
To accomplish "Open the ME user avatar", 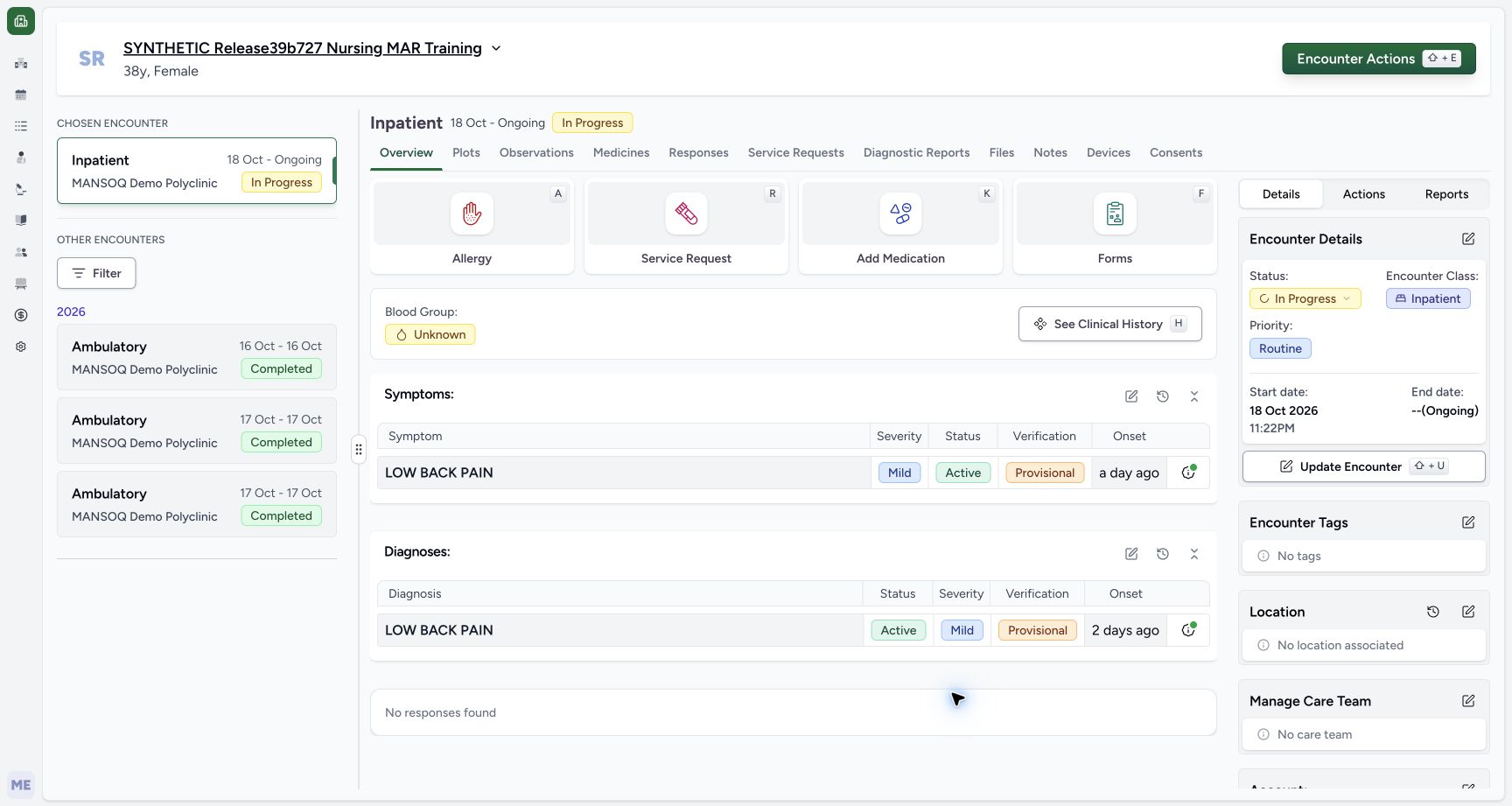I will click(x=21, y=785).
